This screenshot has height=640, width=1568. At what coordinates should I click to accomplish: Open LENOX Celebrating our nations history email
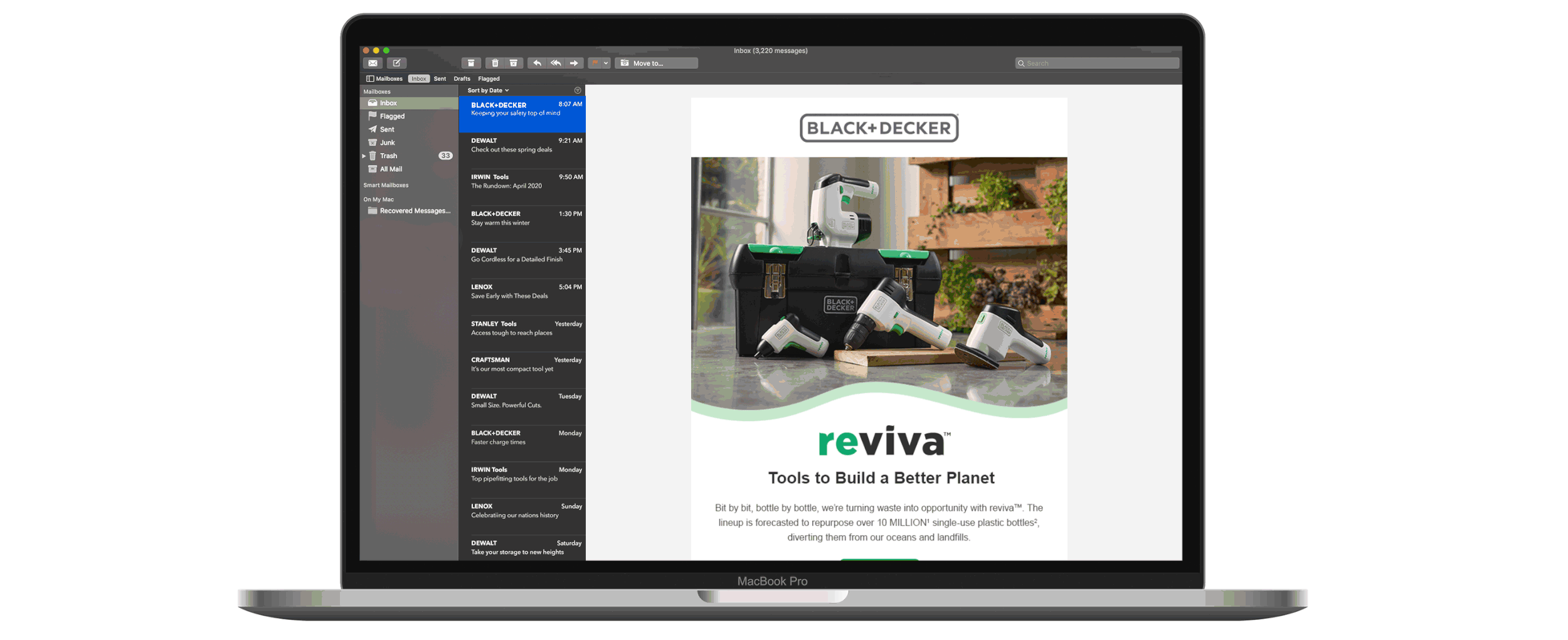pyautogui.click(x=522, y=516)
